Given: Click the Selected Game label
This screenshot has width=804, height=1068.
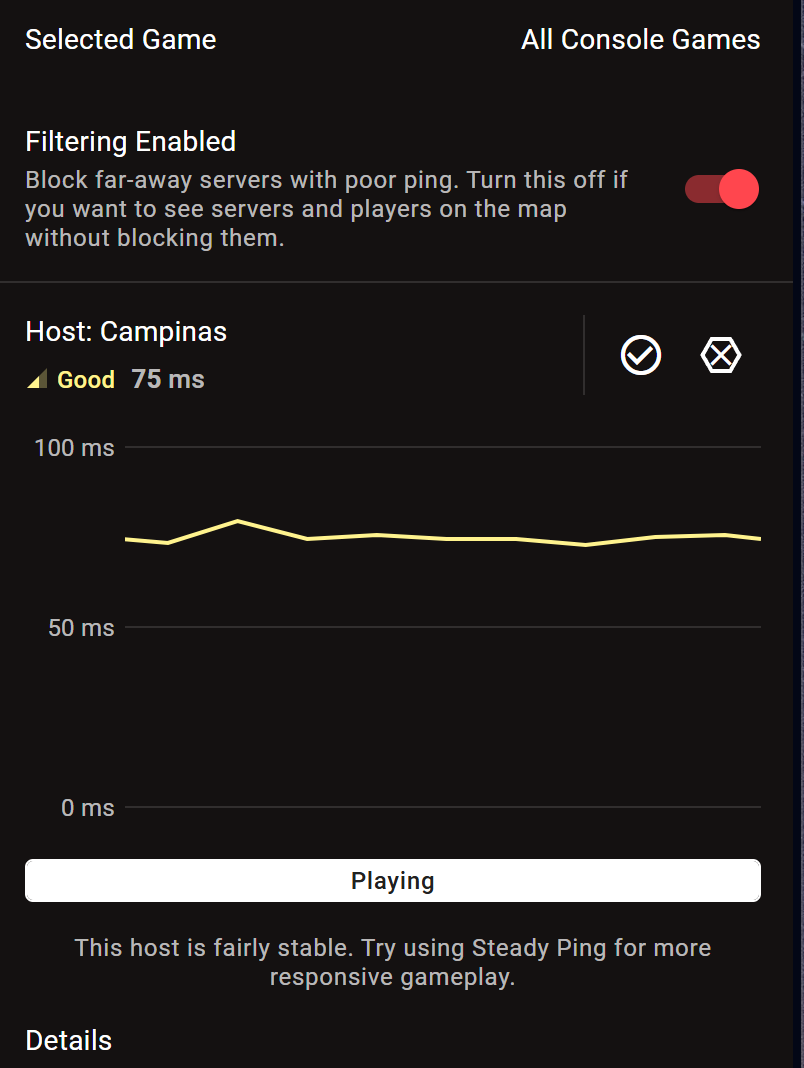Looking at the screenshot, I should 121,40.
